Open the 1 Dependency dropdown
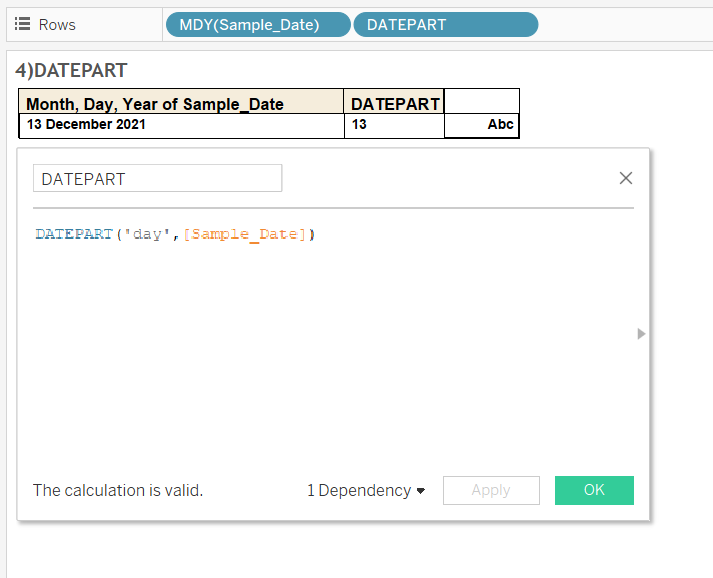This screenshot has height=578, width=713. click(366, 490)
